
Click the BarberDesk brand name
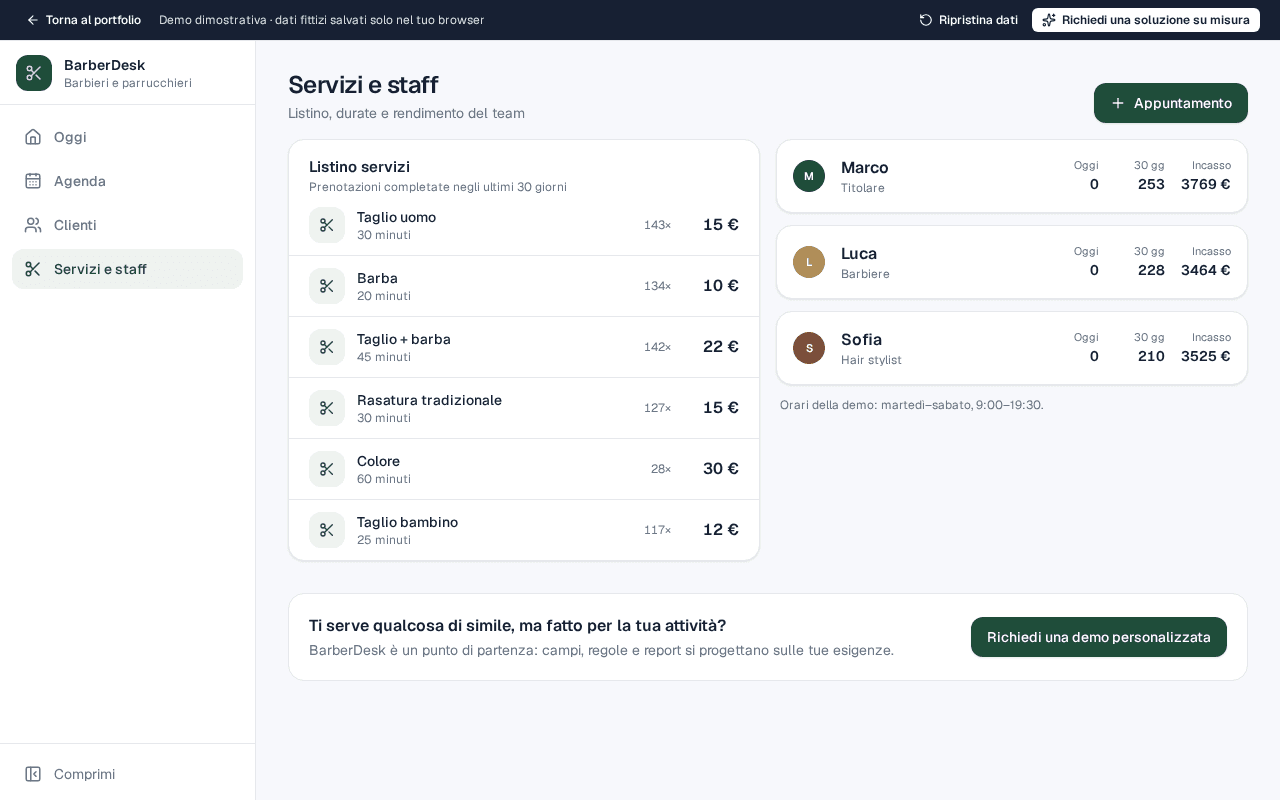pyautogui.click(x=104, y=65)
